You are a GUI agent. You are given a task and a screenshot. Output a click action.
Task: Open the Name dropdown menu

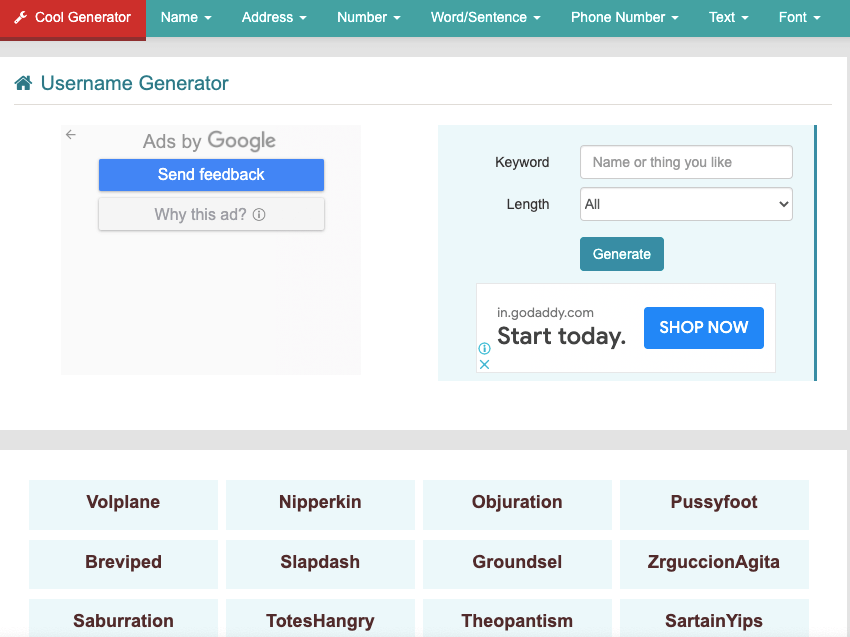tap(186, 18)
